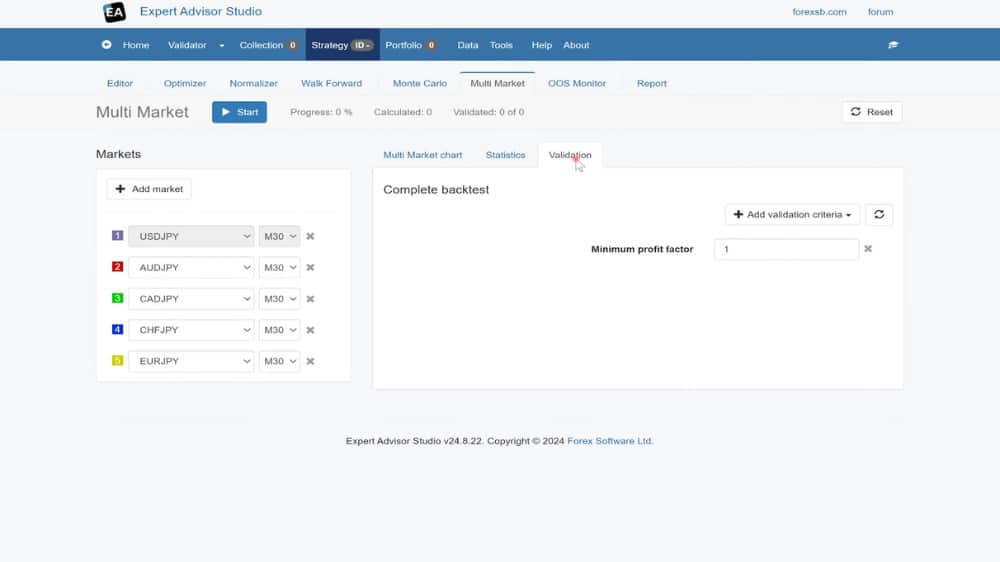The image size is (1000, 562).
Task: Click the purple number 1 market swatch
Action: [117, 236]
